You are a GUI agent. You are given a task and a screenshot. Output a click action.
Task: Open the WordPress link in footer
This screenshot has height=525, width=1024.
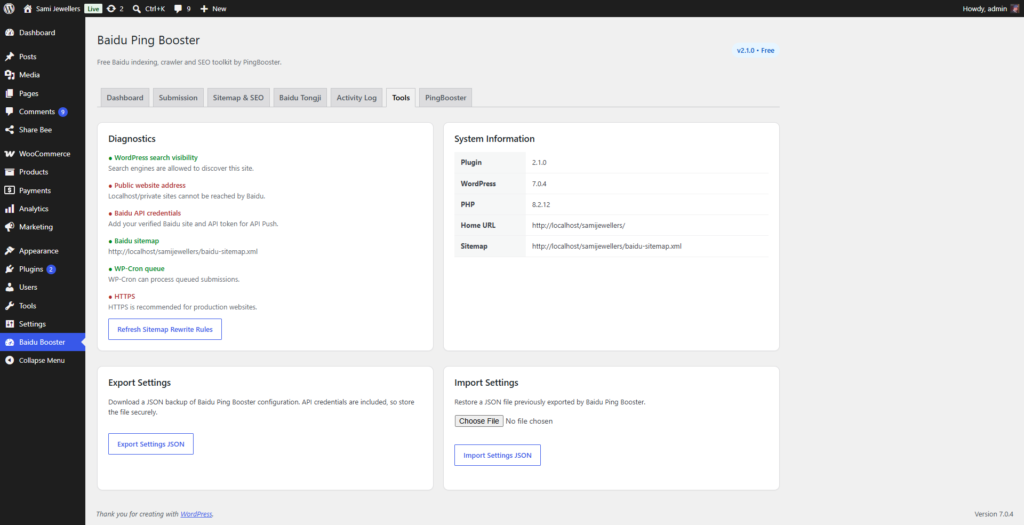pyautogui.click(x=197, y=515)
